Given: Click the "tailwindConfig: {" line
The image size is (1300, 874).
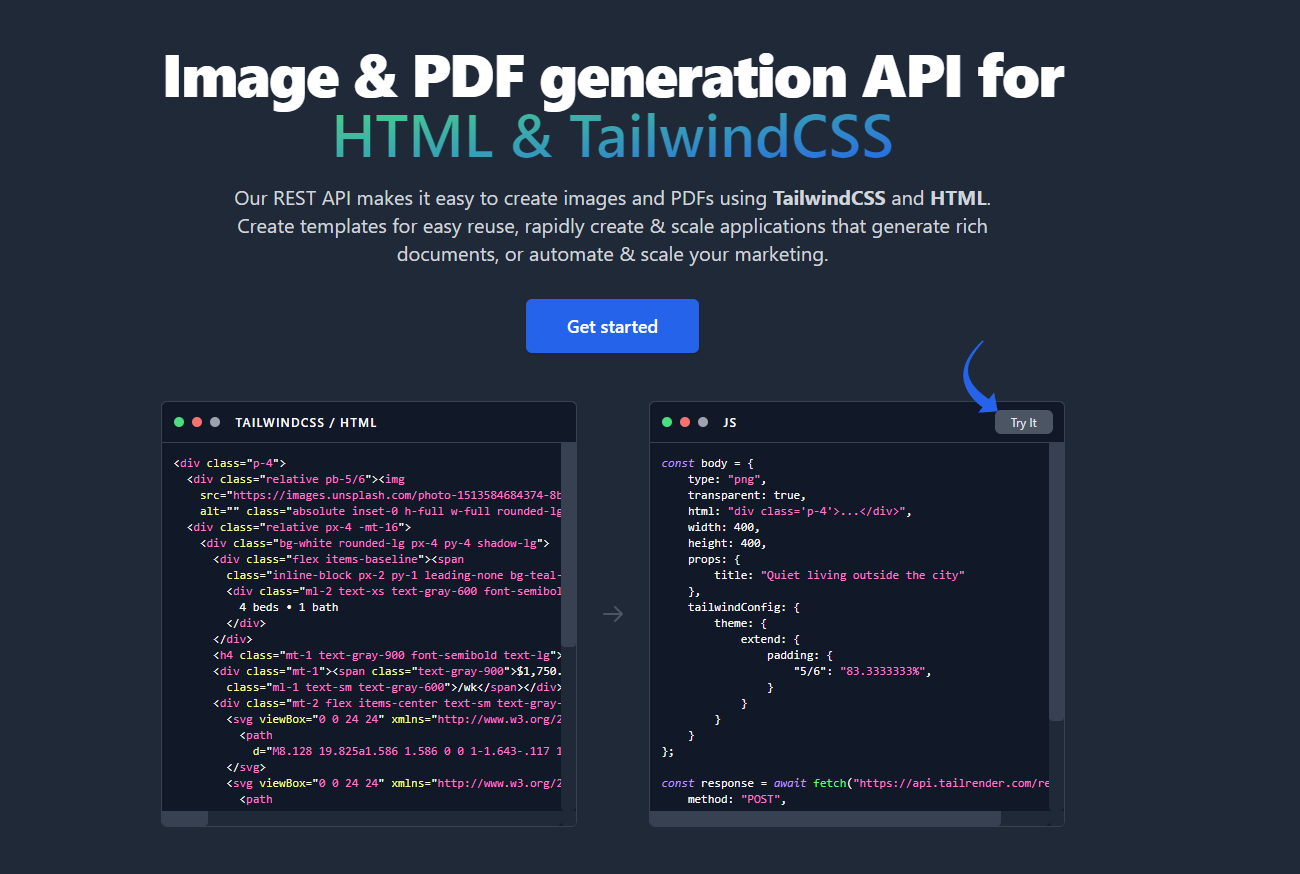Looking at the screenshot, I should coord(744,607).
